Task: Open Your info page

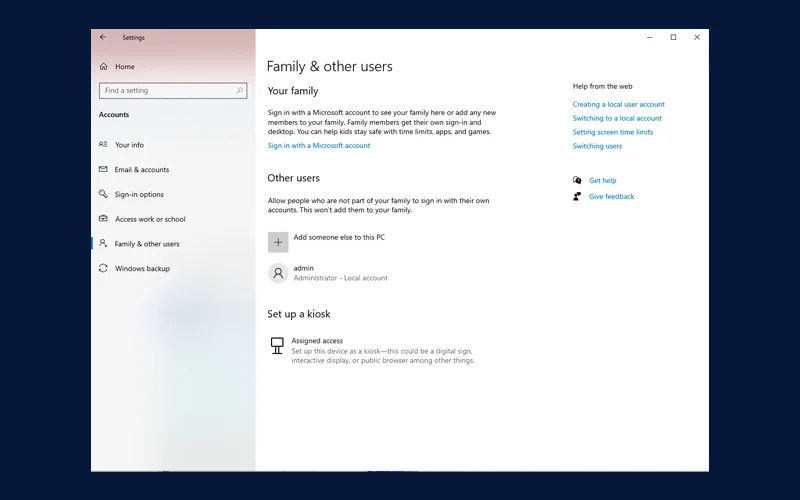Action: 130,145
